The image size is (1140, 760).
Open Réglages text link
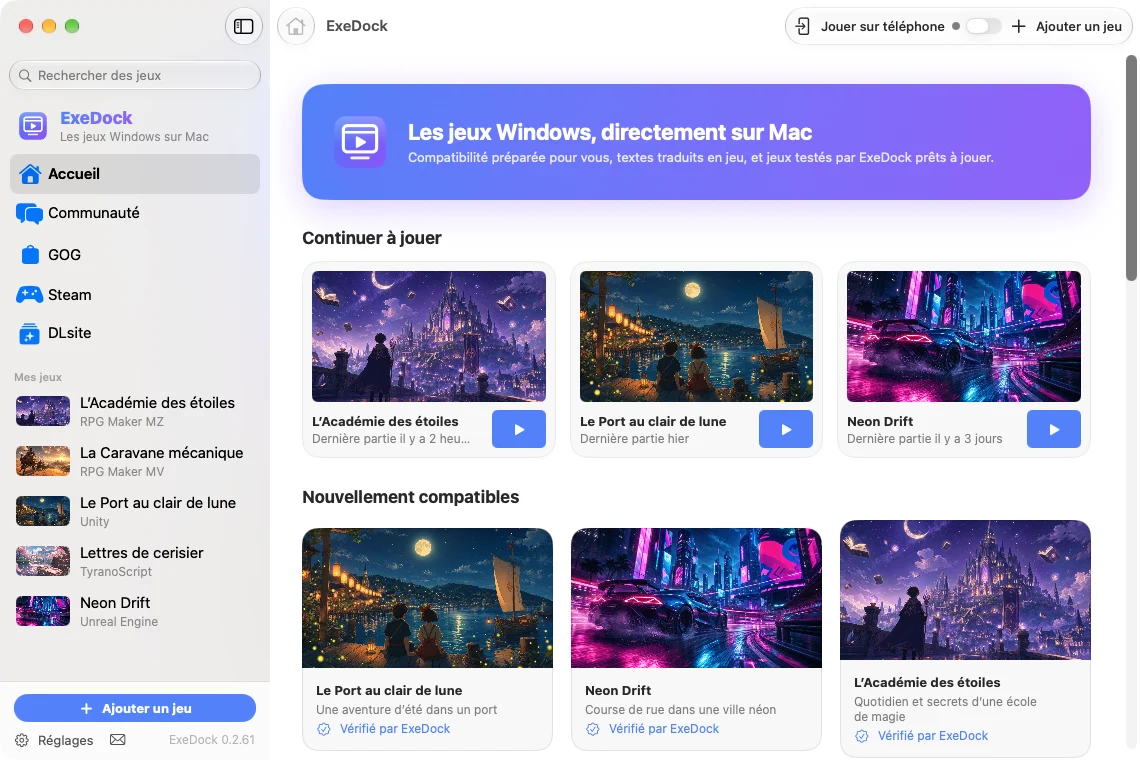65,740
